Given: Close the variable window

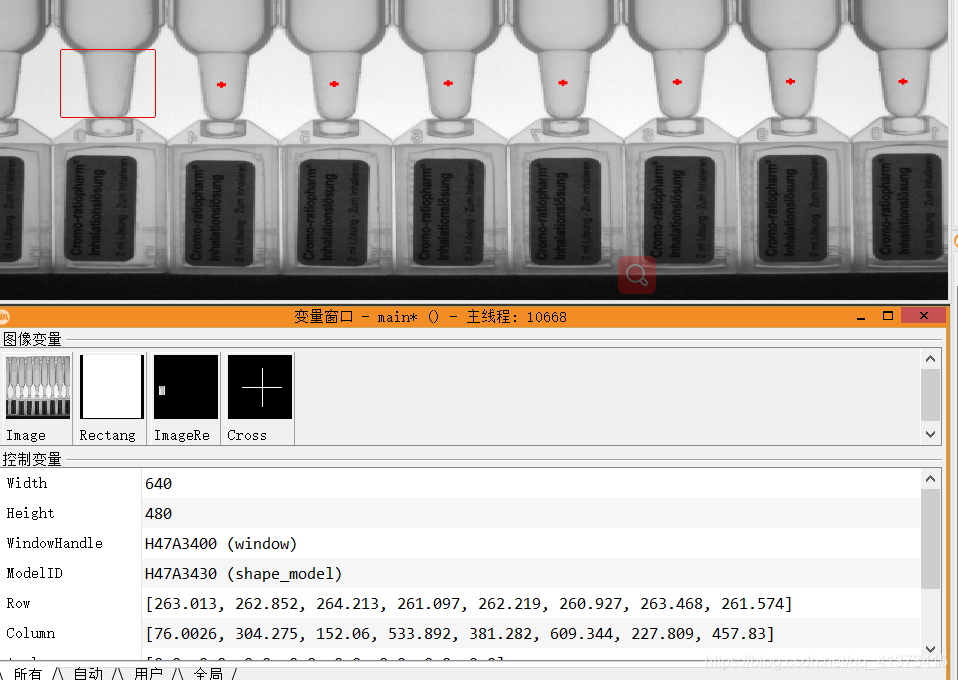Looking at the screenshot, I should point(924,316).
